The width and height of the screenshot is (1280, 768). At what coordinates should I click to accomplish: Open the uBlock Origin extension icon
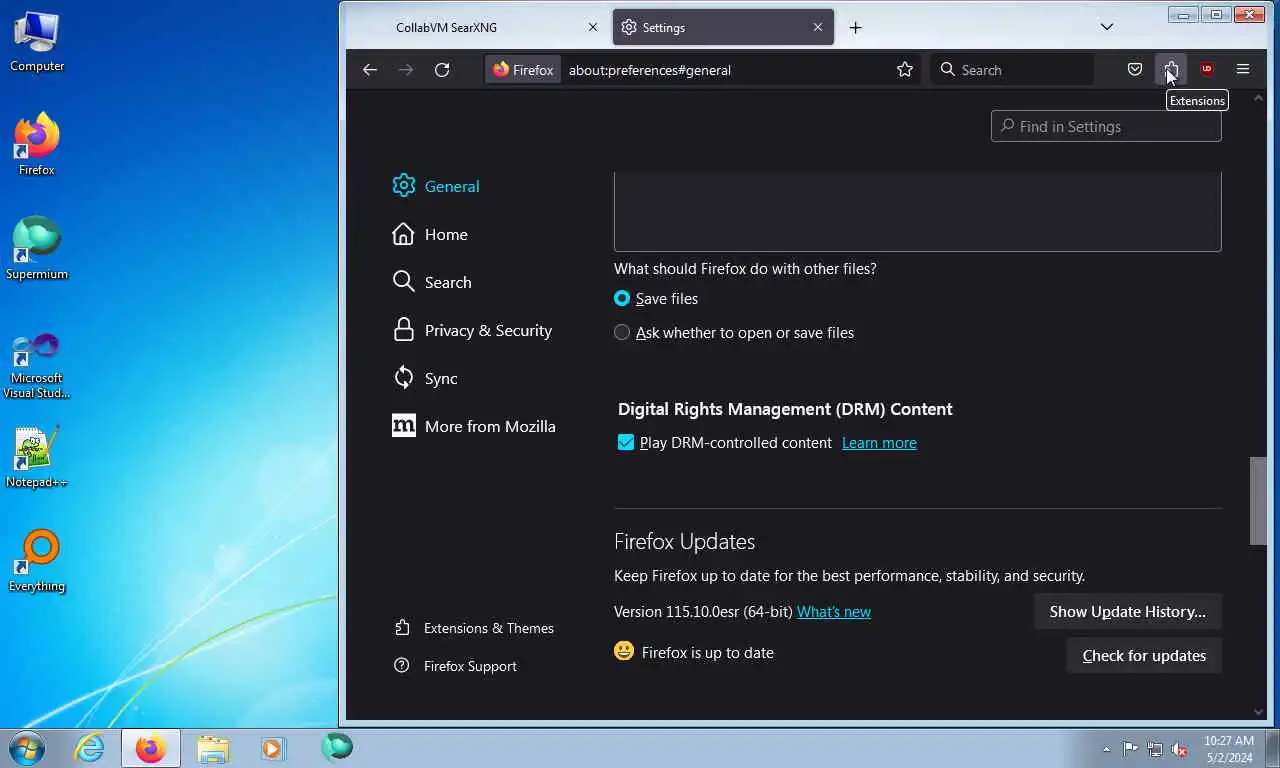[1207, 70]
